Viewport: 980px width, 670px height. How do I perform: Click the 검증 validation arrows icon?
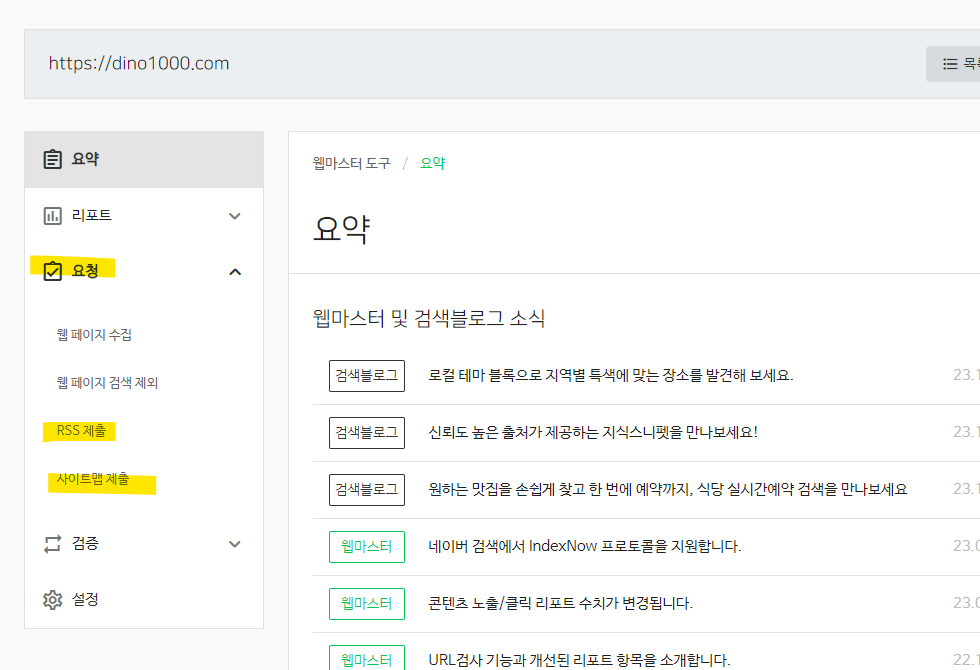pos(53,543)
